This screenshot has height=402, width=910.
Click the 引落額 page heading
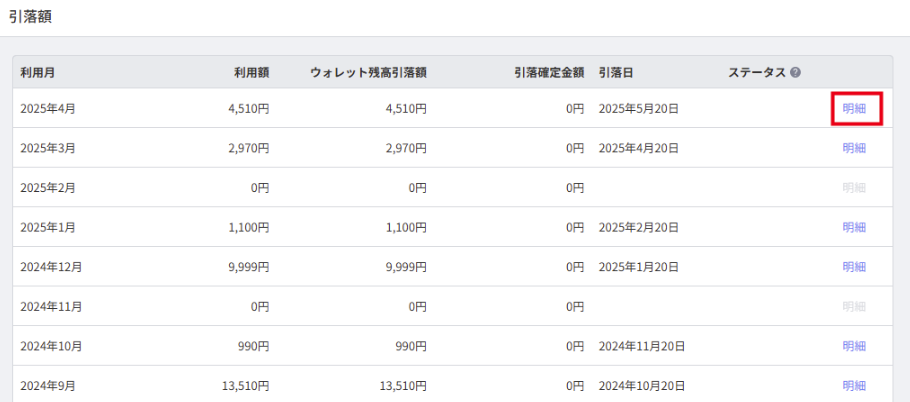[x=30, y=16]
